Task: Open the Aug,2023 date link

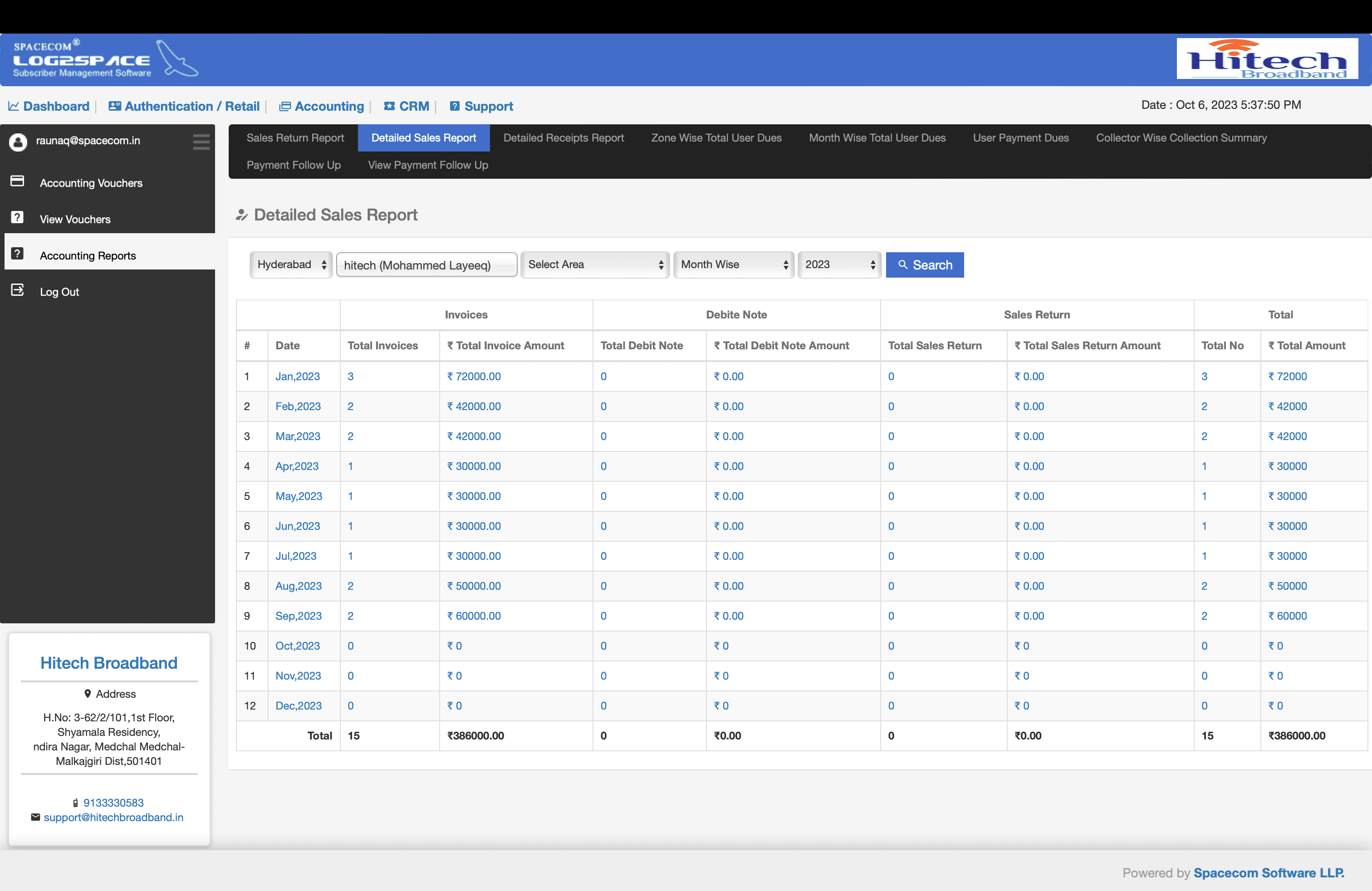Action: tap(298, 586)
